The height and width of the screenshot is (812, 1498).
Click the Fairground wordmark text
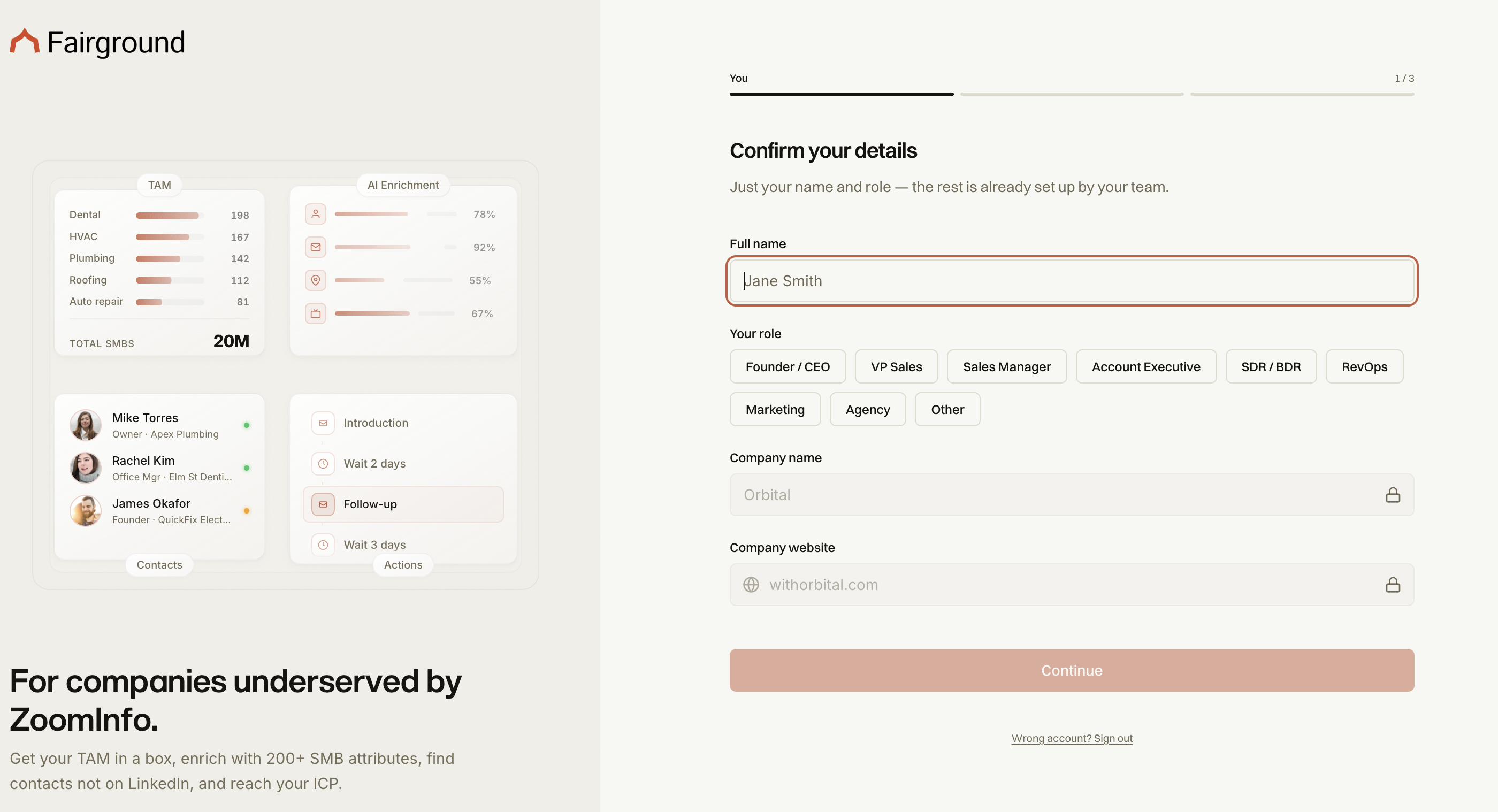point(116,42)
